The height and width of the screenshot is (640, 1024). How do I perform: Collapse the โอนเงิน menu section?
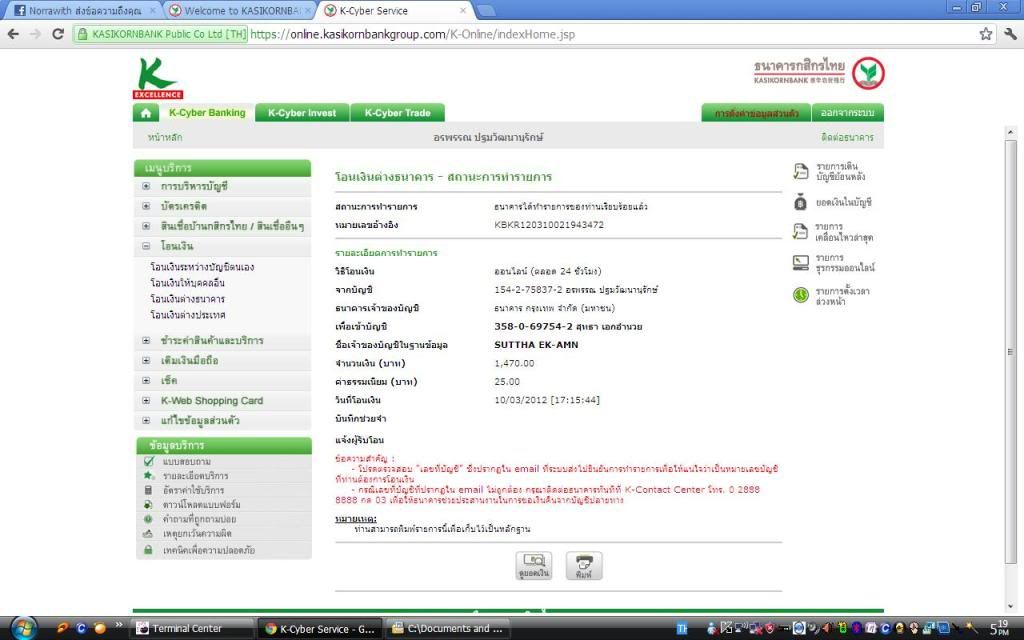[x=146, y=246]
